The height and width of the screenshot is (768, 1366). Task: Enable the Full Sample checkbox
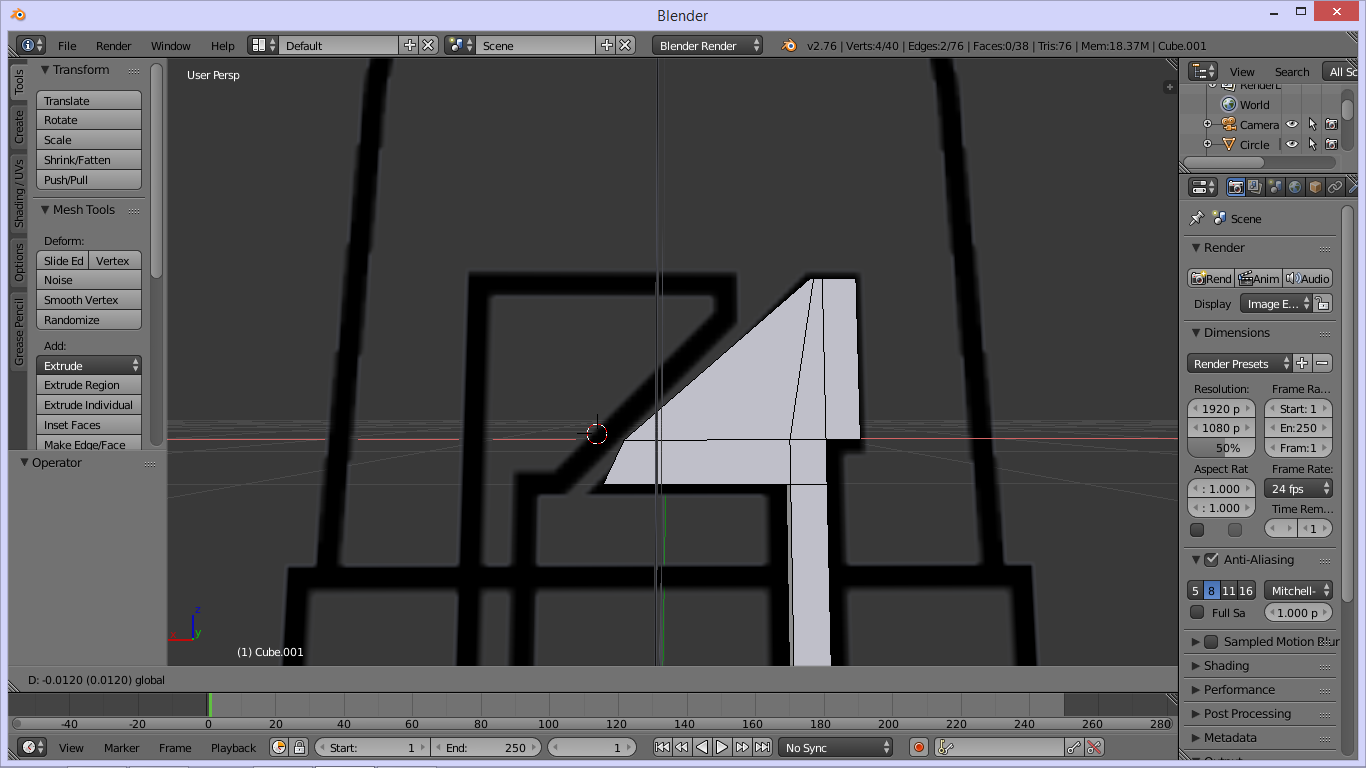click(x=1197, y=612)
